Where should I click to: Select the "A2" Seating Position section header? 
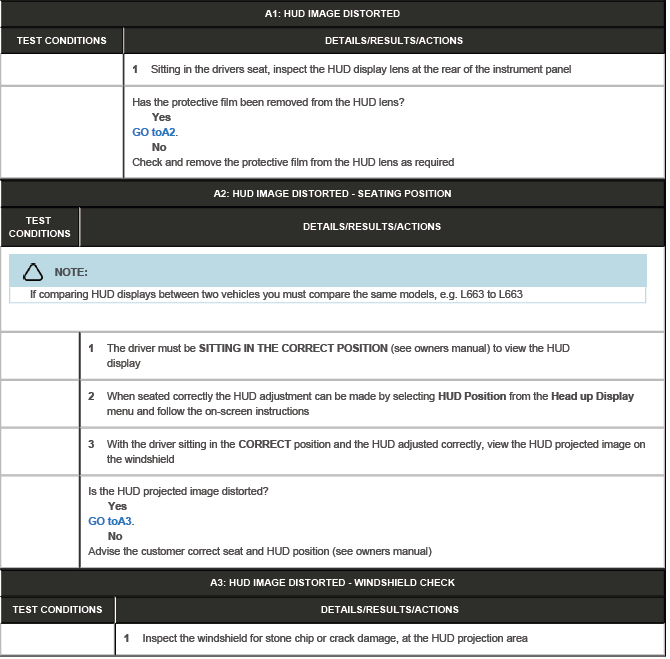coord(332,194)
